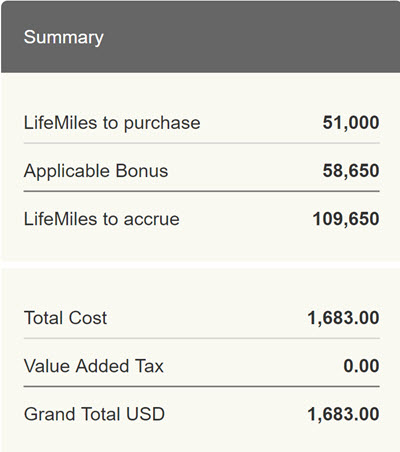The width and height of the screenshot is (400, 452).
Task: Click the 51,000 miles purchase value
Action: point(351,123)
